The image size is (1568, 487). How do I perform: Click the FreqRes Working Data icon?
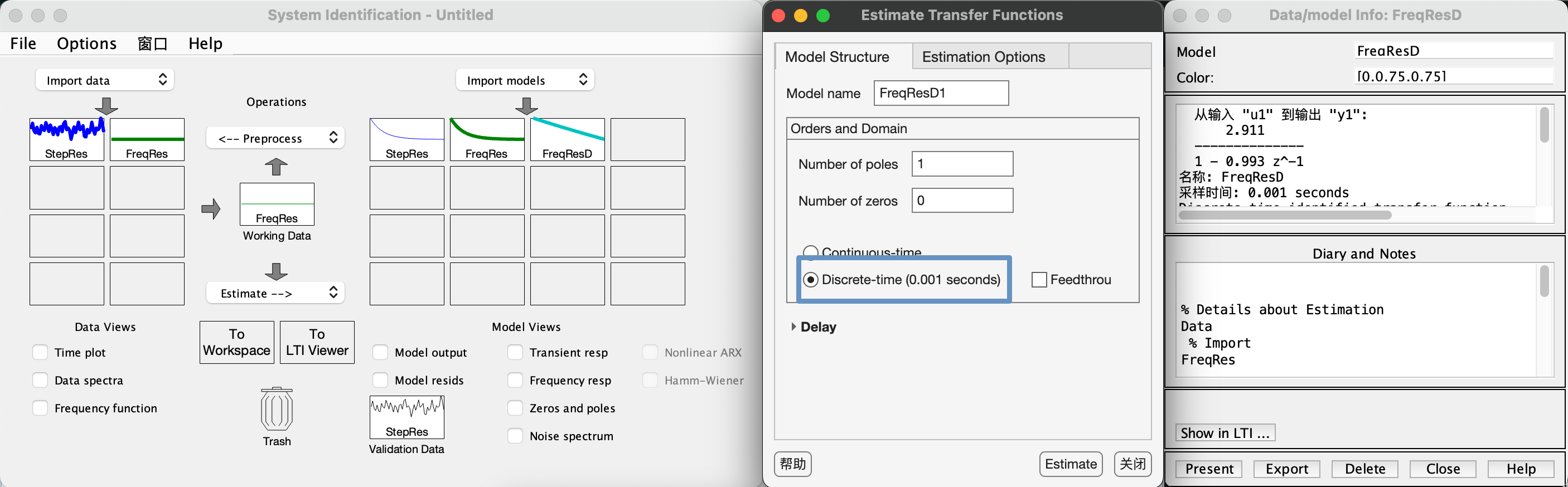(277, 204)
